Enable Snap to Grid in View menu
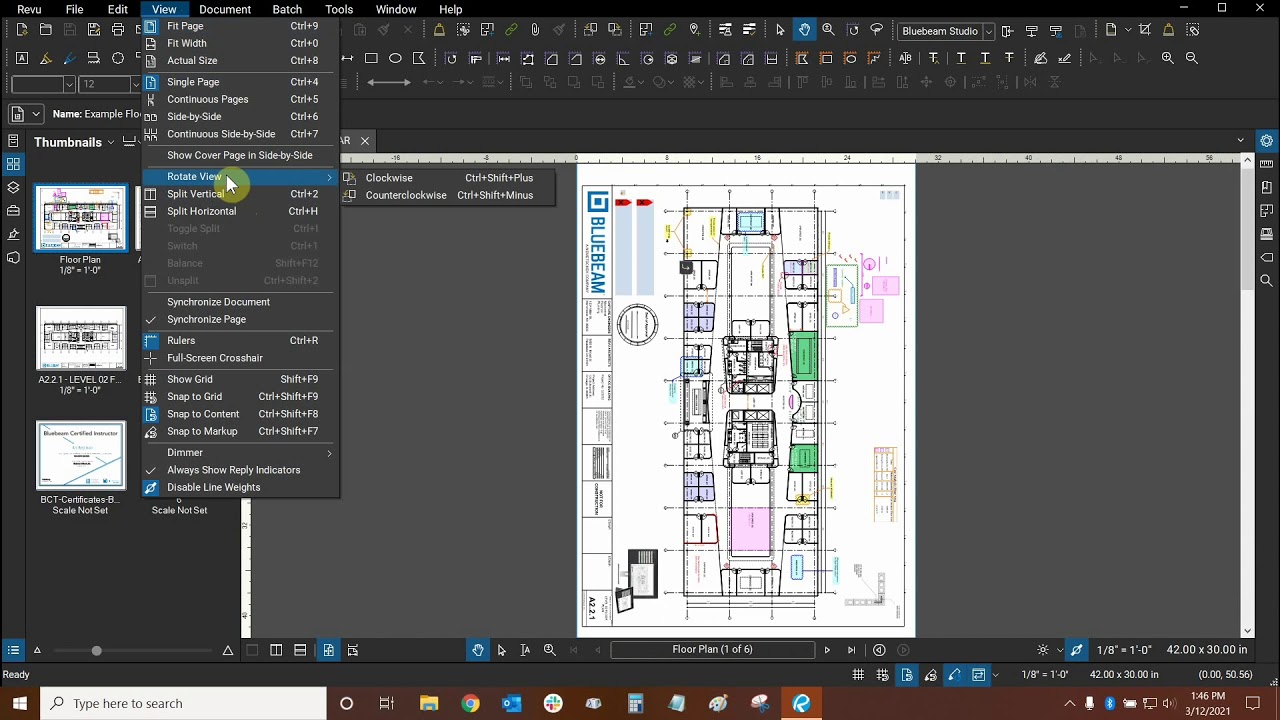Viewport: 1280px width, 720px height. point(240,396)
